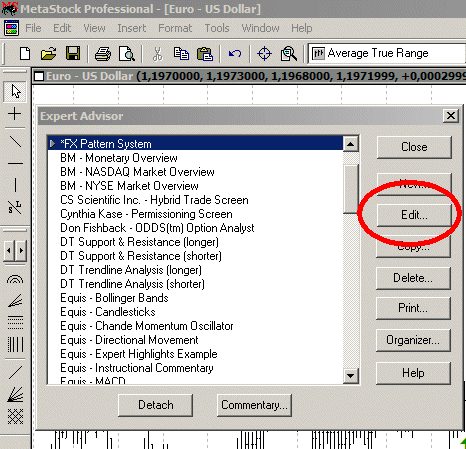Select the Fibonacci fan tool
Image resolution: width=466 pixels, height=449 pixels.
[15, 301]
